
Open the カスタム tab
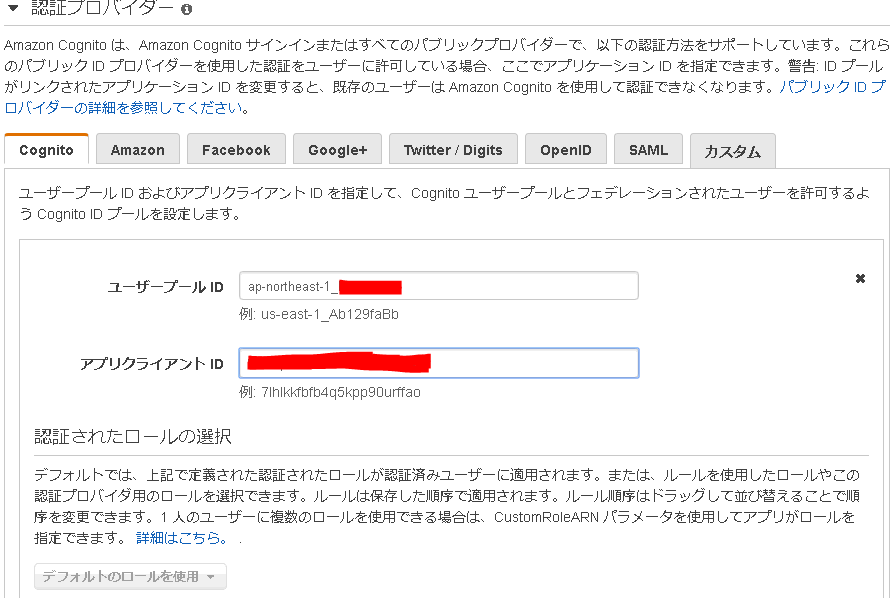(733, 151)
